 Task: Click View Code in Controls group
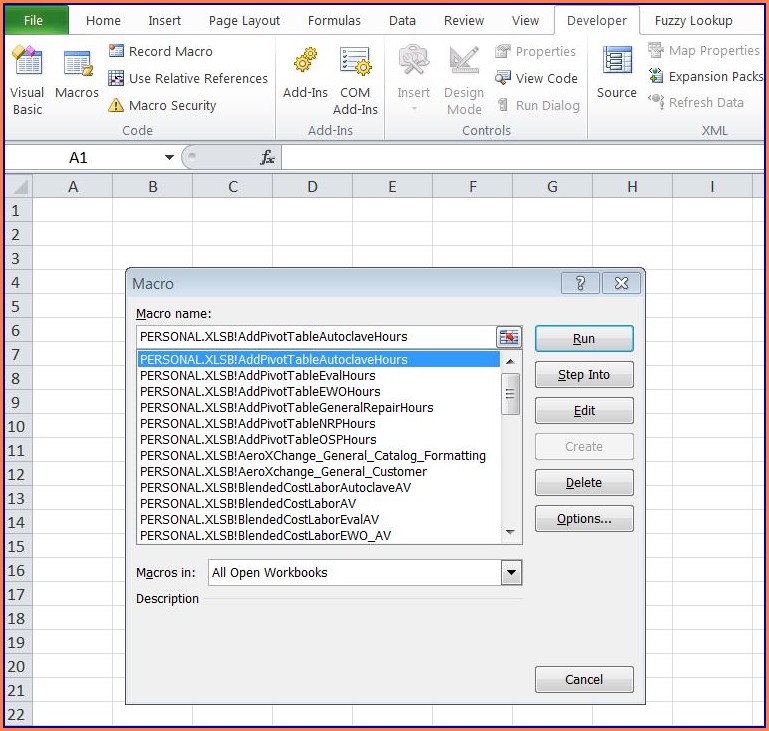coord(537,78)
